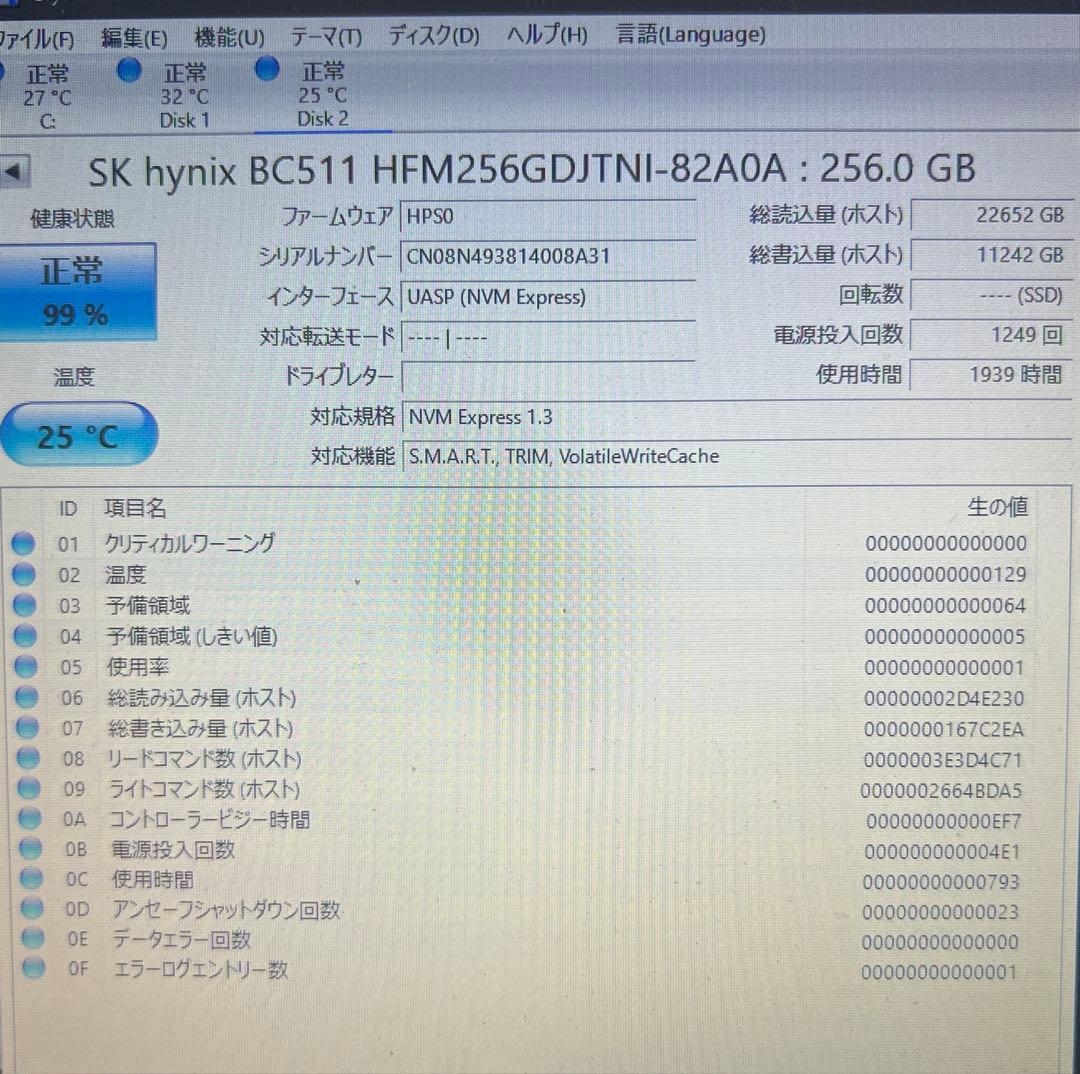Click the indicator beside 使用率 attribute row
1080x1074 pixels.
[24, 666]
